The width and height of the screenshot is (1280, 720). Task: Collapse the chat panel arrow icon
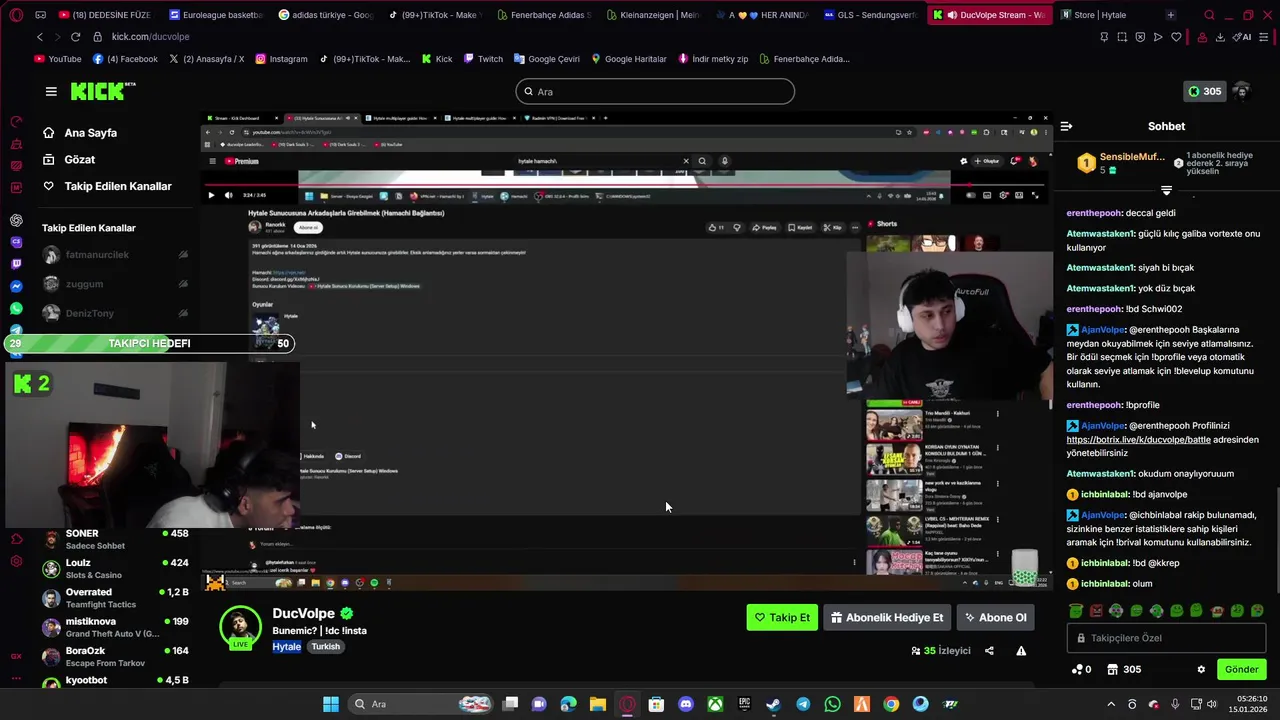point(1066,126)
